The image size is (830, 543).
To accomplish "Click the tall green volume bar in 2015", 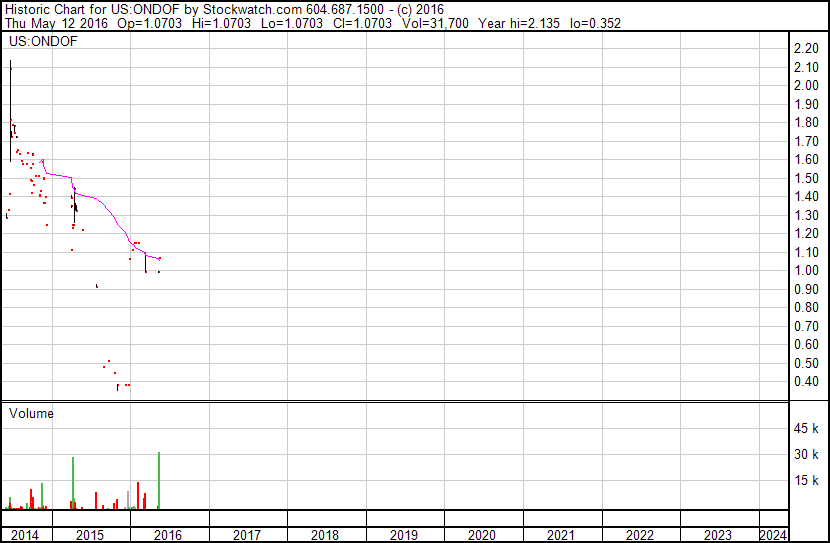I will tap(73, 485).
